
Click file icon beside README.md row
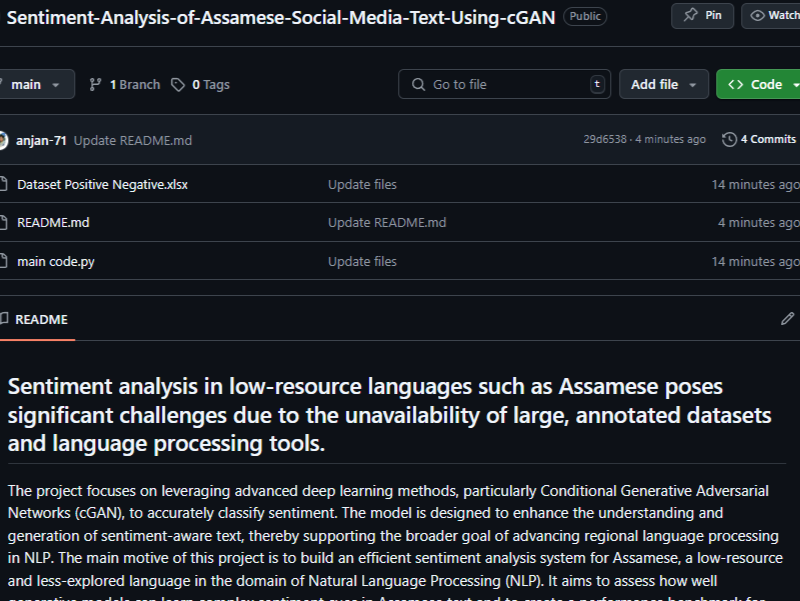3,222
